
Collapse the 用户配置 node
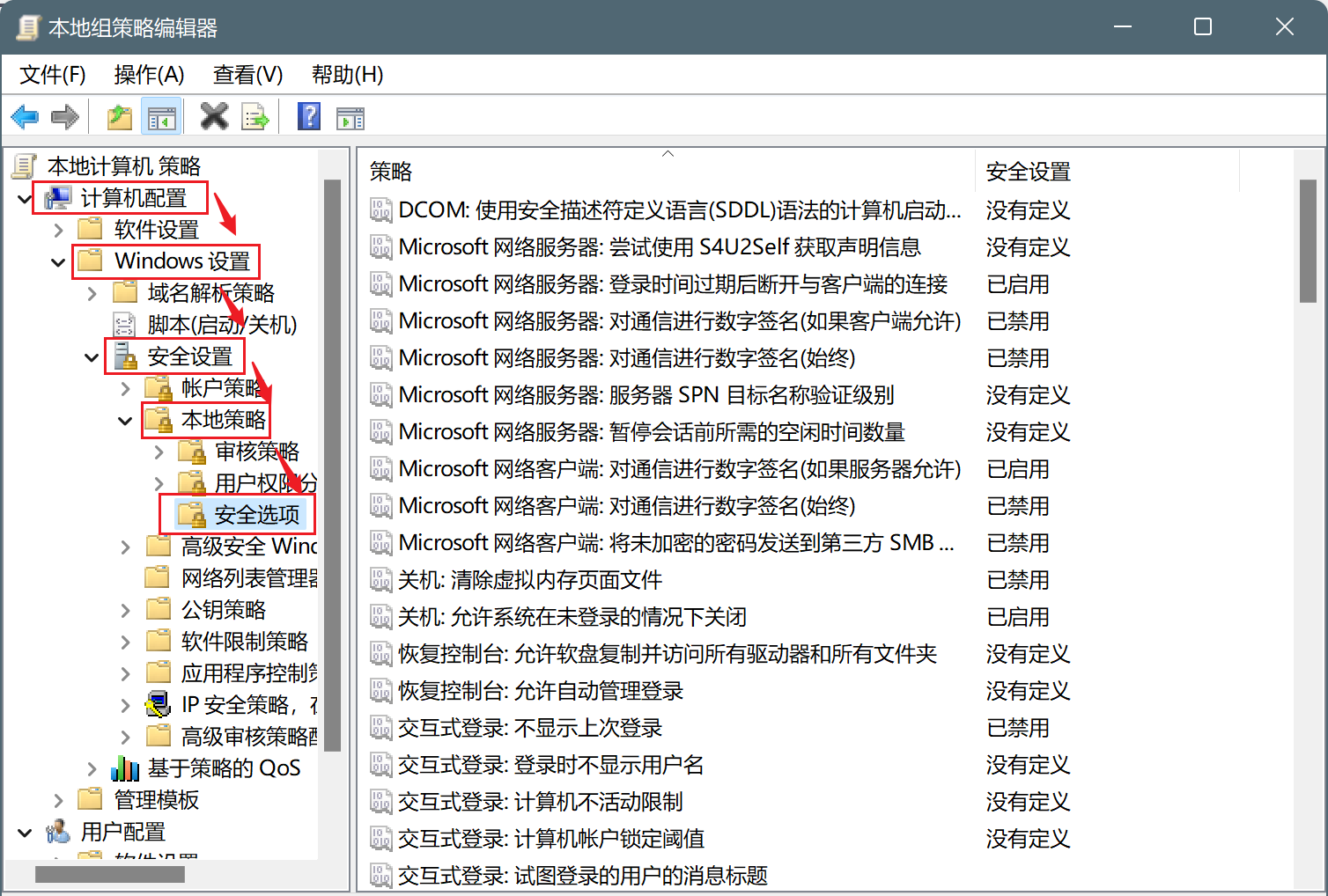click(x=25, y=833)
